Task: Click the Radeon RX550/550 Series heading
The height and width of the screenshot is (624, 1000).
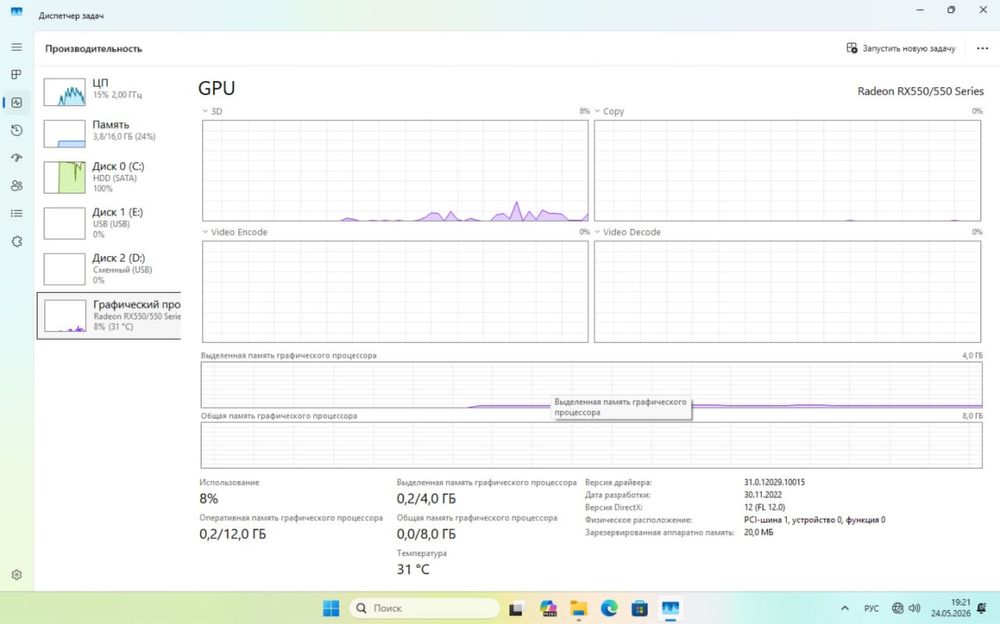Action: pyautogui.click(x=920, y=91)
